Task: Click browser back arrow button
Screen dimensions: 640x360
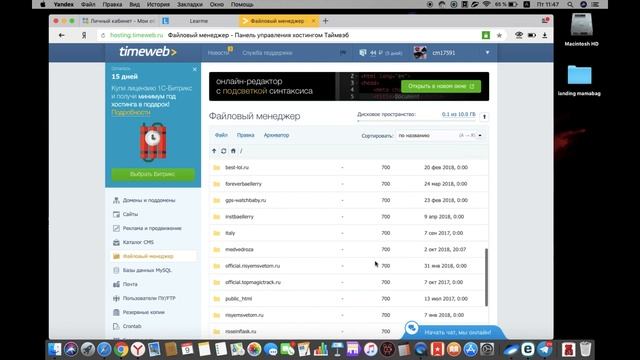Action: [x=62, y=36]
